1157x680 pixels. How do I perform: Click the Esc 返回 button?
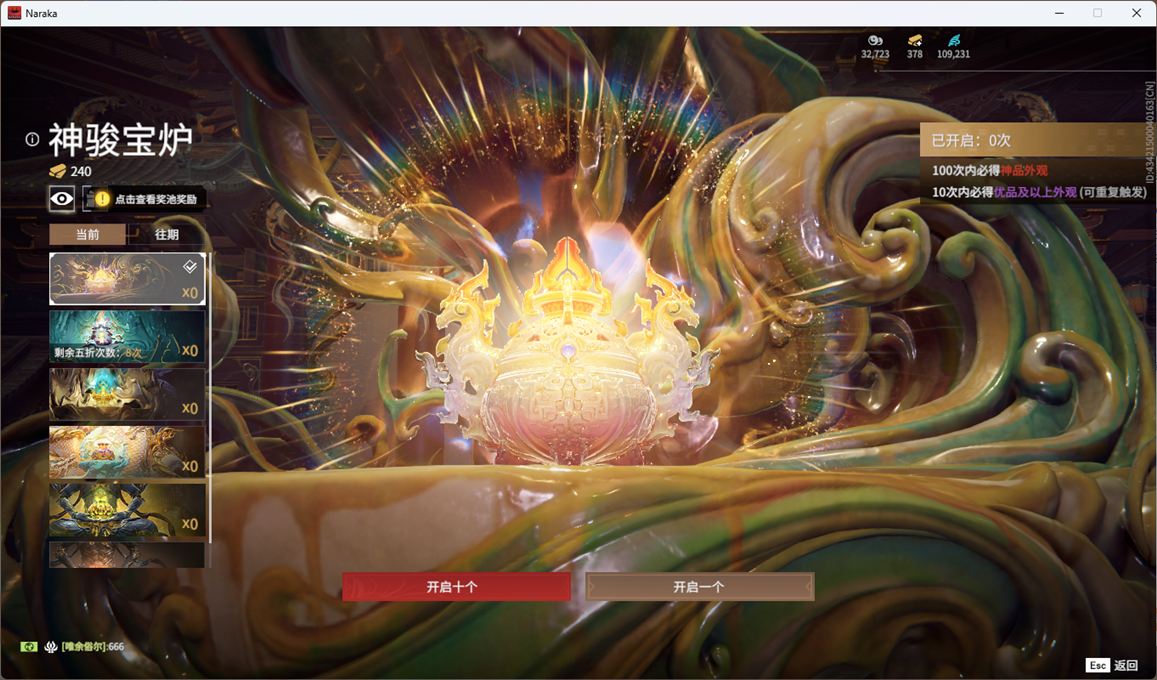coord(1113,665)
